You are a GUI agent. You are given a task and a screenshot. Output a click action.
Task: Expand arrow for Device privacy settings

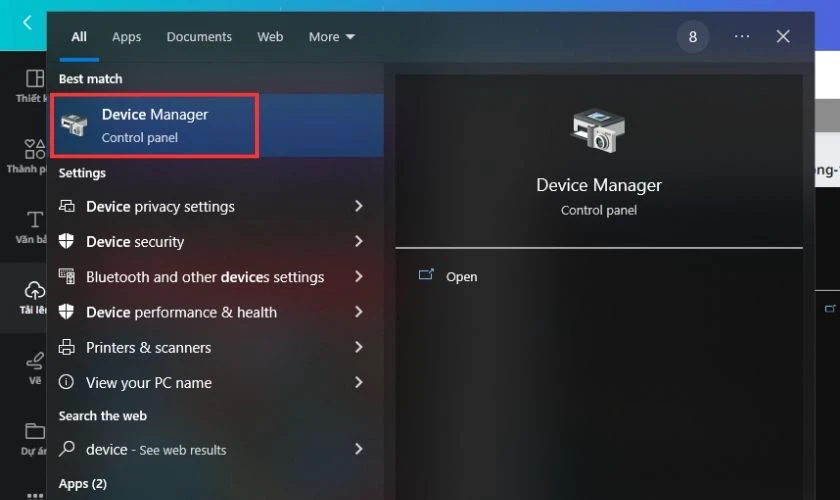pyautogui.click(x=358, y=206)
